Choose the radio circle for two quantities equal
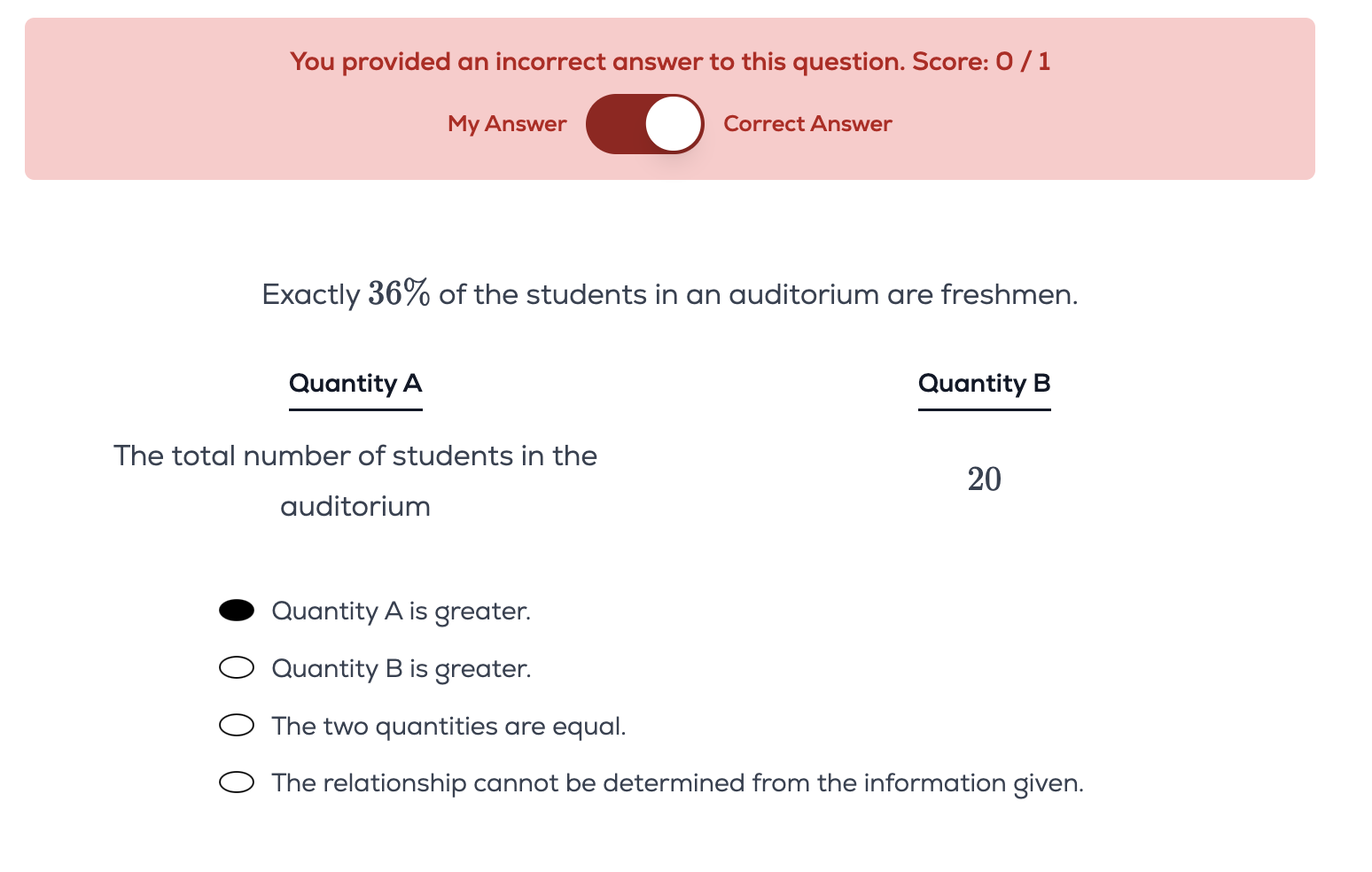This screenshot has height=872, width=1372. 237,725
